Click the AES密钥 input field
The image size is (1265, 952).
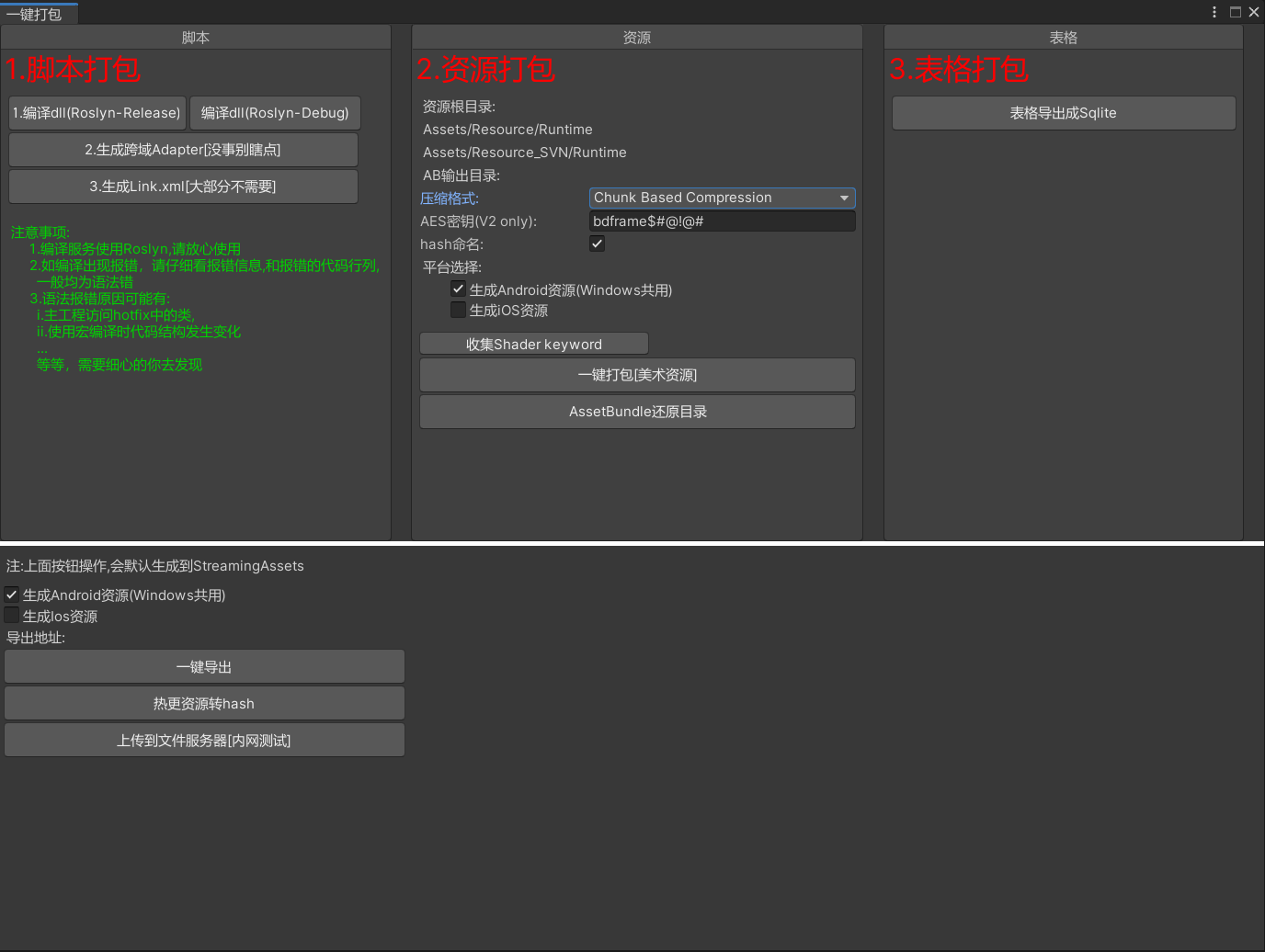tap(722, 221)
